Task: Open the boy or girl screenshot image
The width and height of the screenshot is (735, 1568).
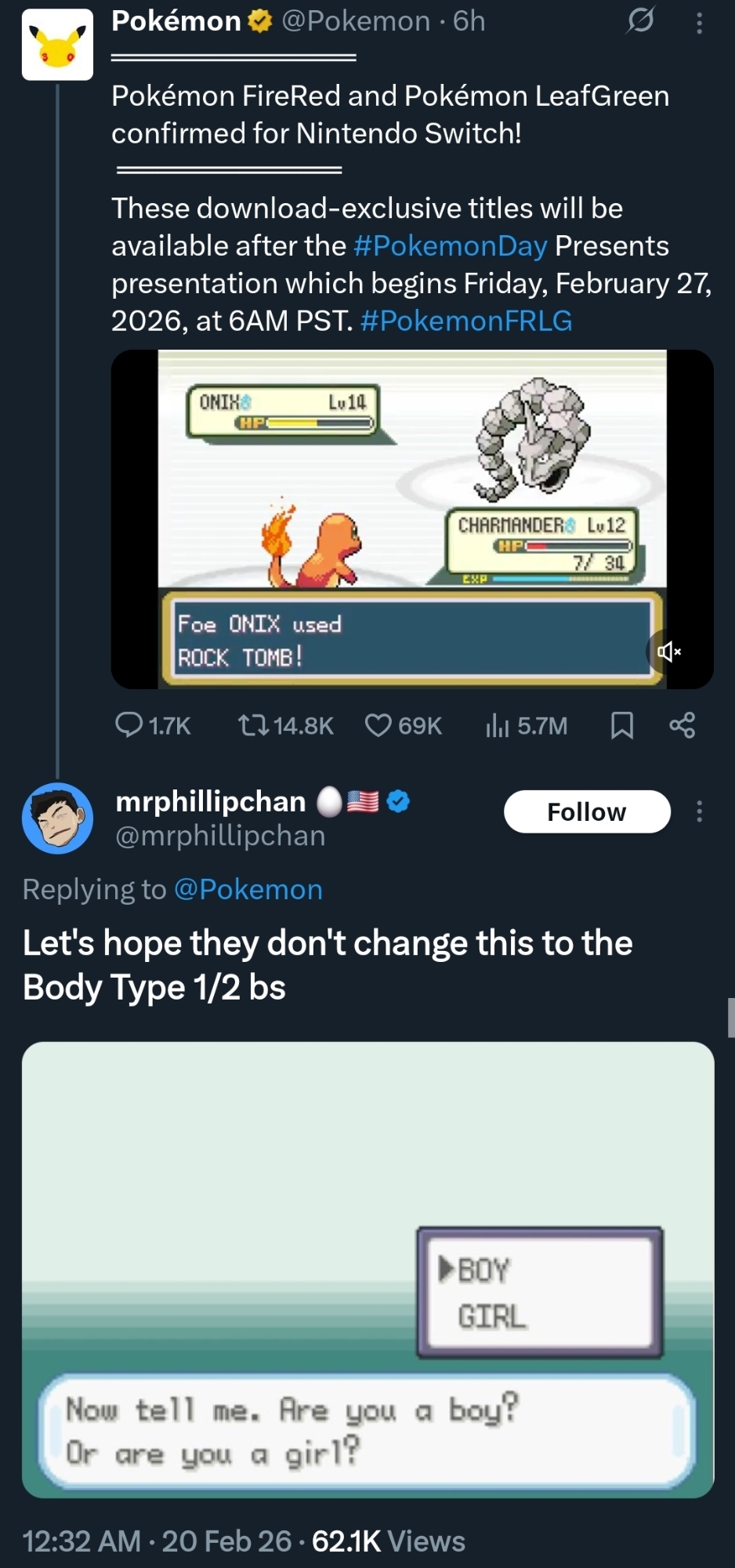Action: pyautogui.click(x=367, y=1269)
